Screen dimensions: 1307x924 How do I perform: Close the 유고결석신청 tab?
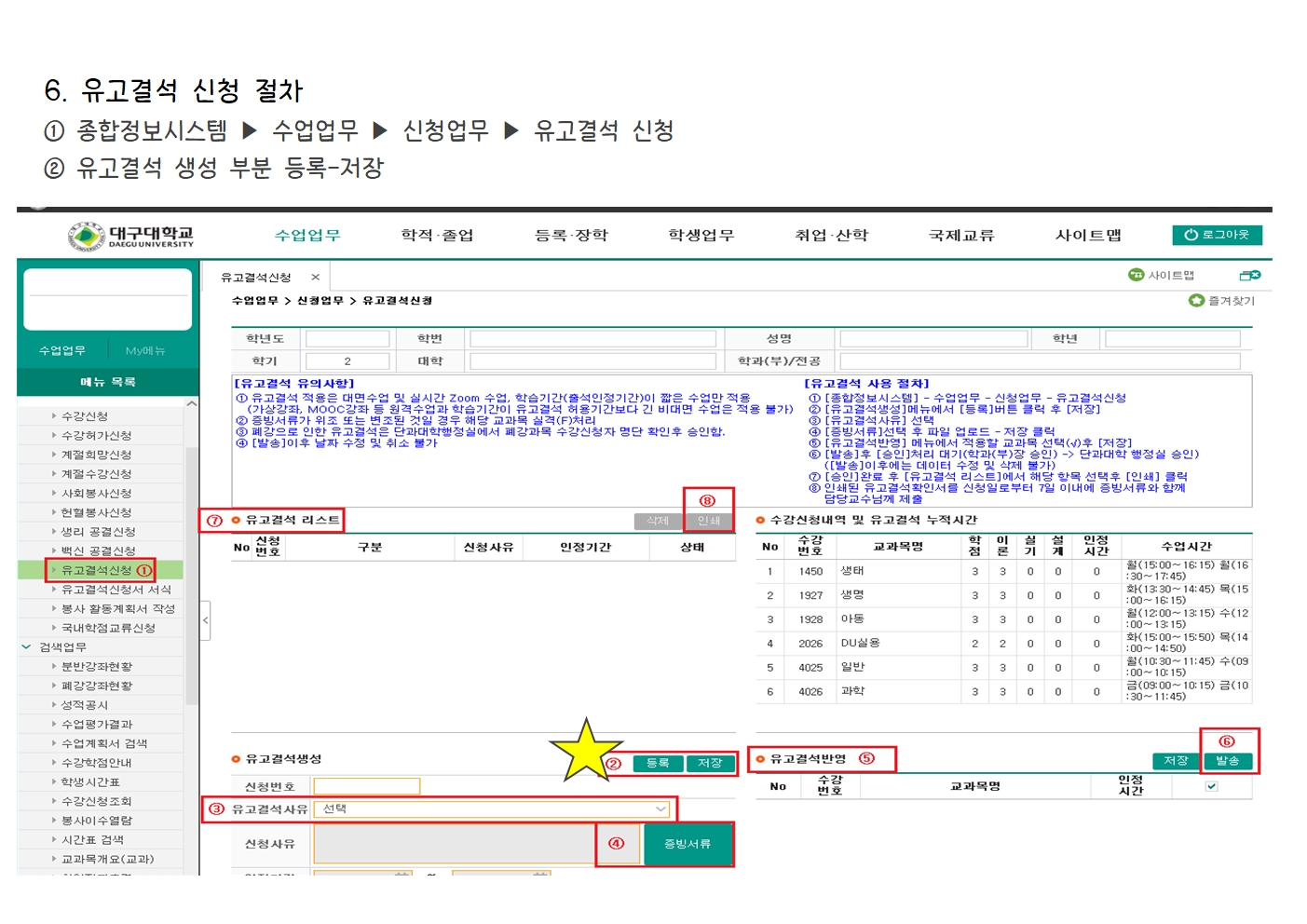tap(316, 278)
